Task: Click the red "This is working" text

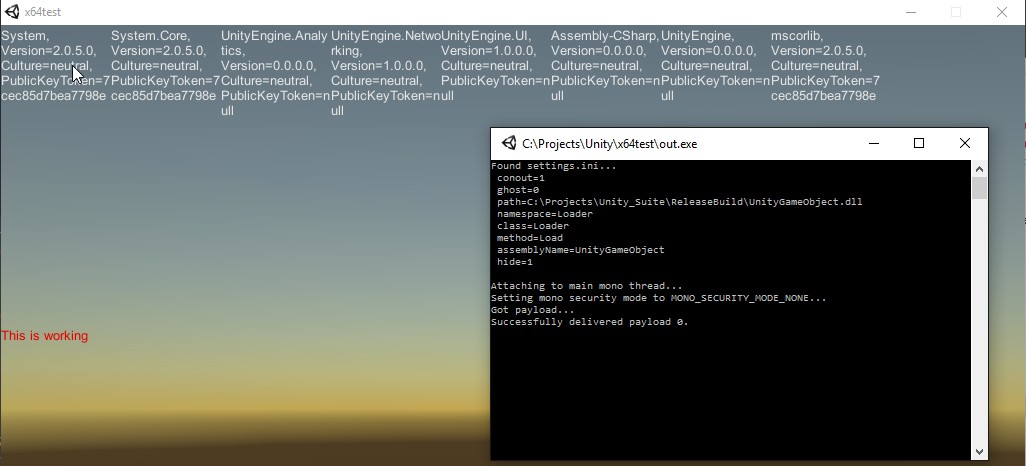Action: point(45,336)
